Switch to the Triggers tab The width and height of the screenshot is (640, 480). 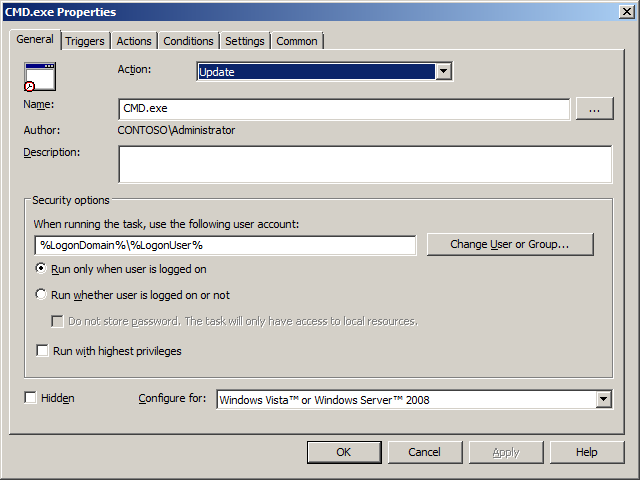point(85,41)
